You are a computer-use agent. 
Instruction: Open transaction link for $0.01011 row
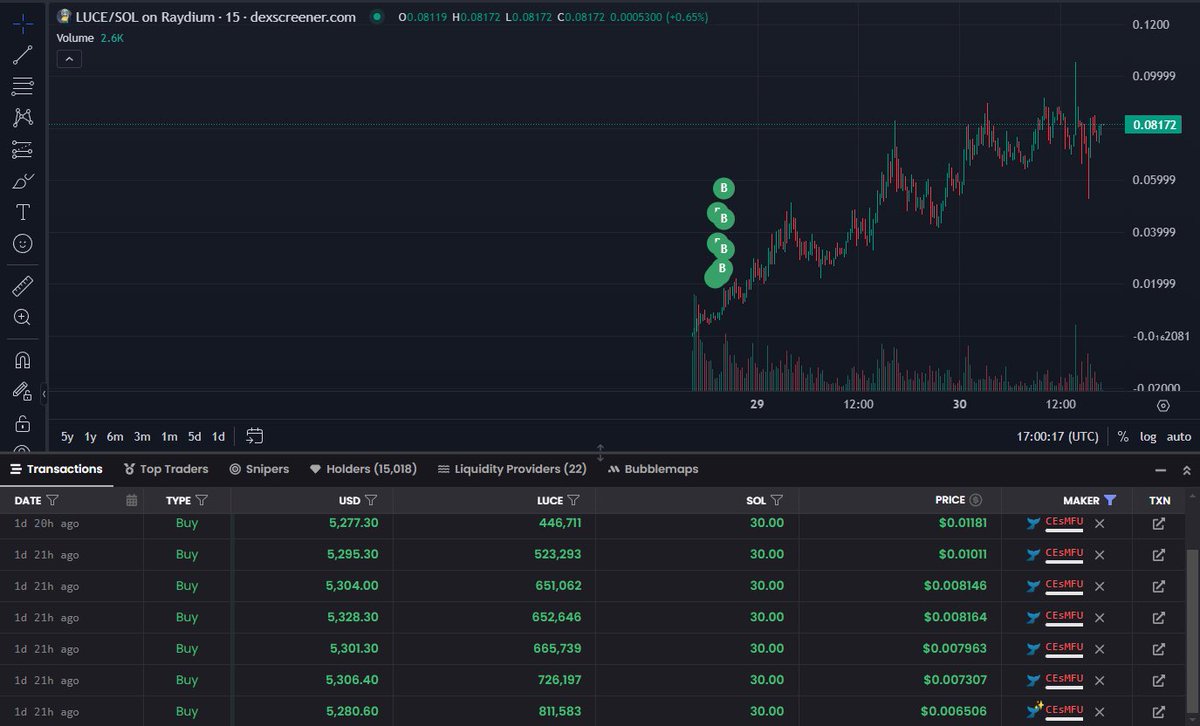[1159, 554]
